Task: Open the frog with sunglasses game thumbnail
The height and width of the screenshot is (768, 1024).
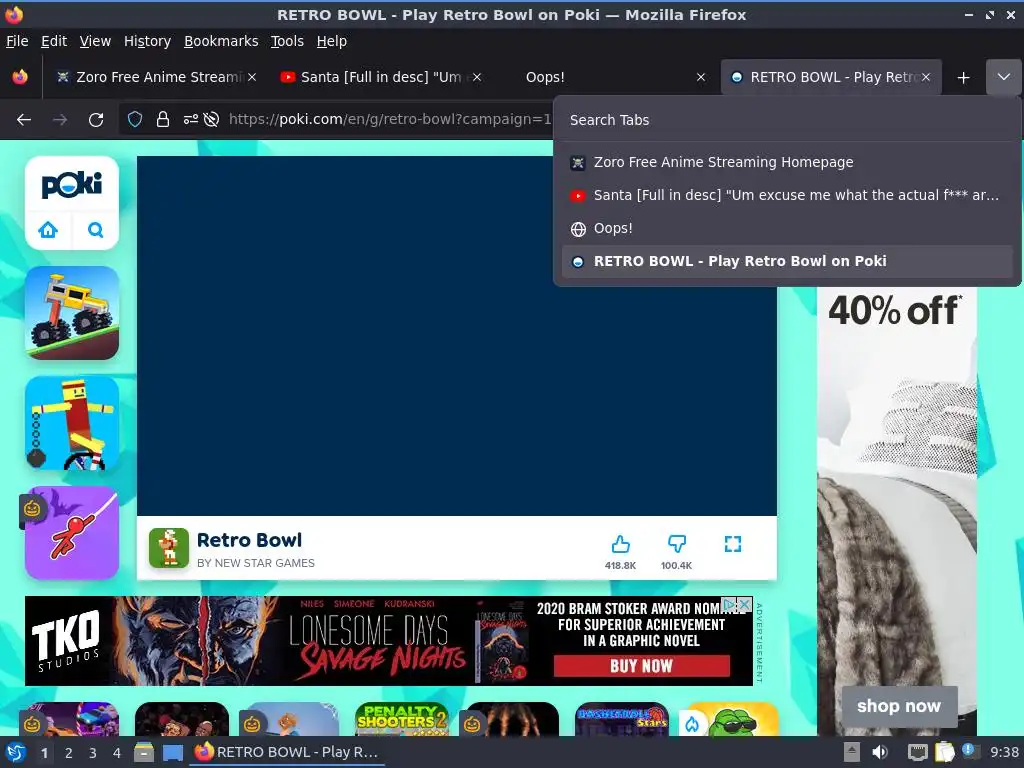Action: click(732, 719)
